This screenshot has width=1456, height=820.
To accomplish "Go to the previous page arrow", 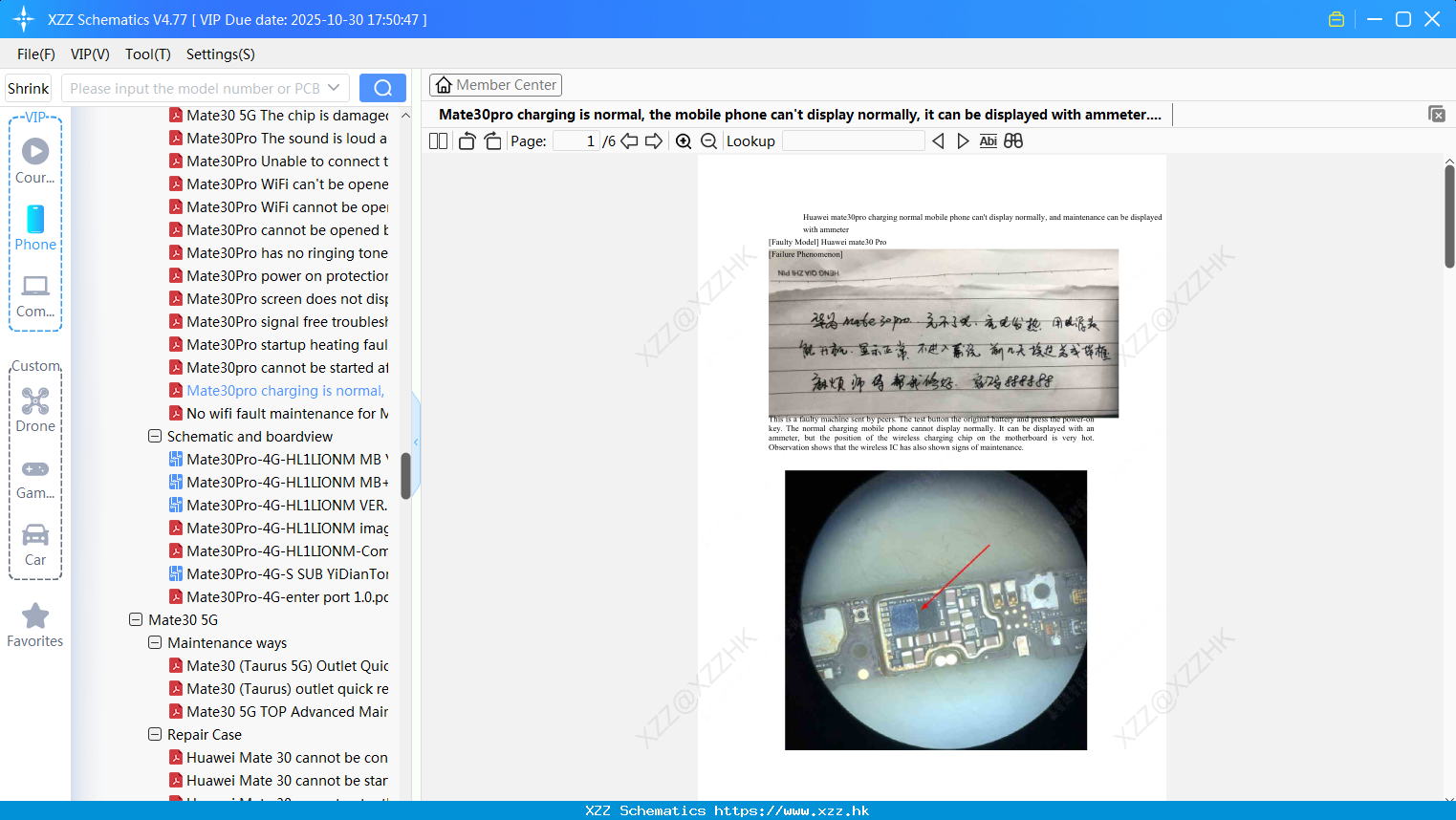I will pyautogui.click(x=629, y=140).
